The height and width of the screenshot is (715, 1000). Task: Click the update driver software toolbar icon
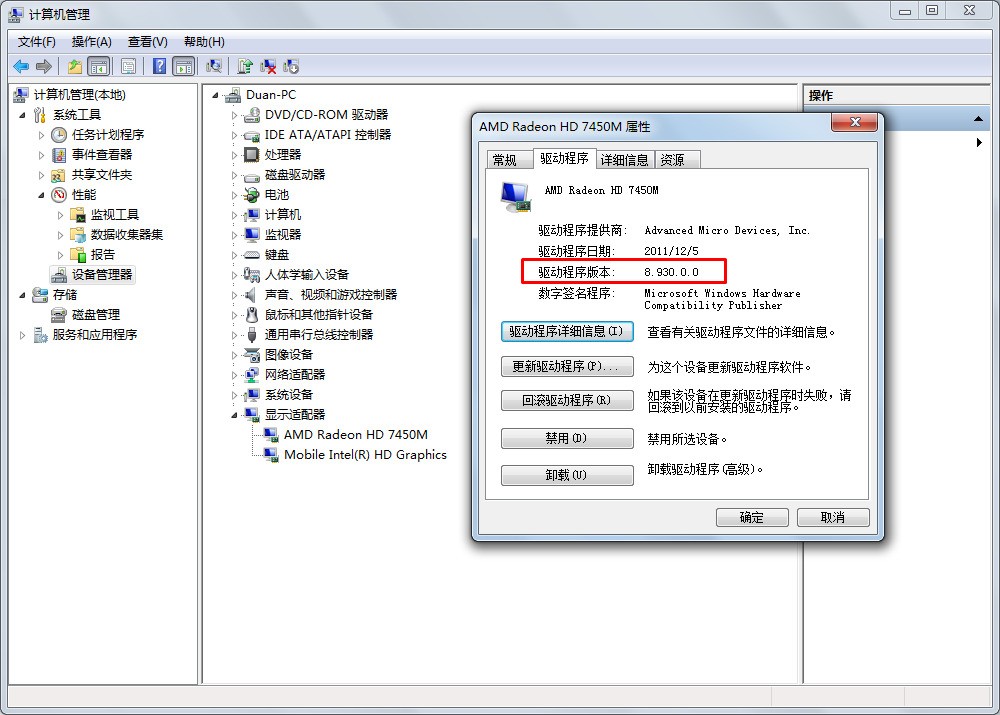[x=245, y=66]
